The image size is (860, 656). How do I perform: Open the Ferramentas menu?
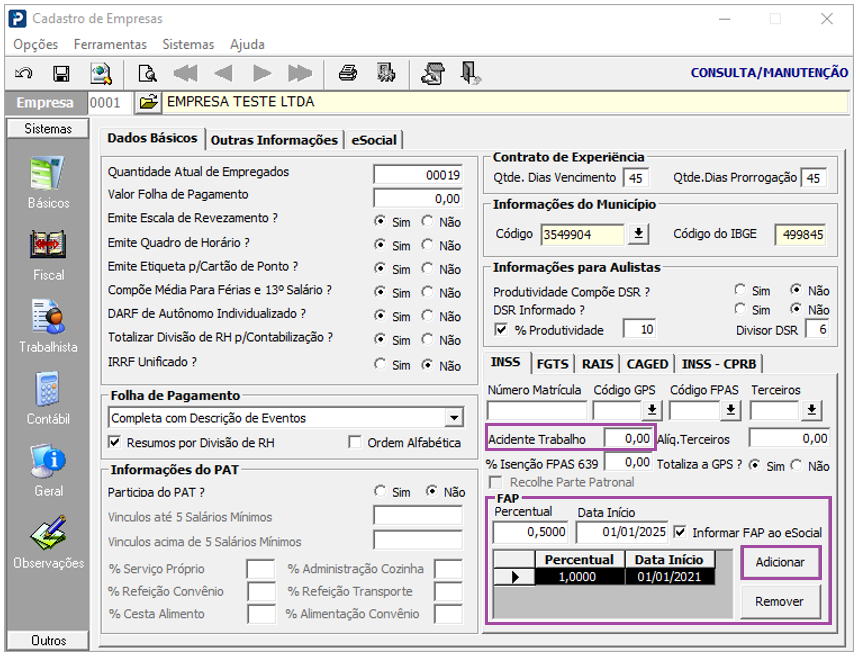point(110,44)
